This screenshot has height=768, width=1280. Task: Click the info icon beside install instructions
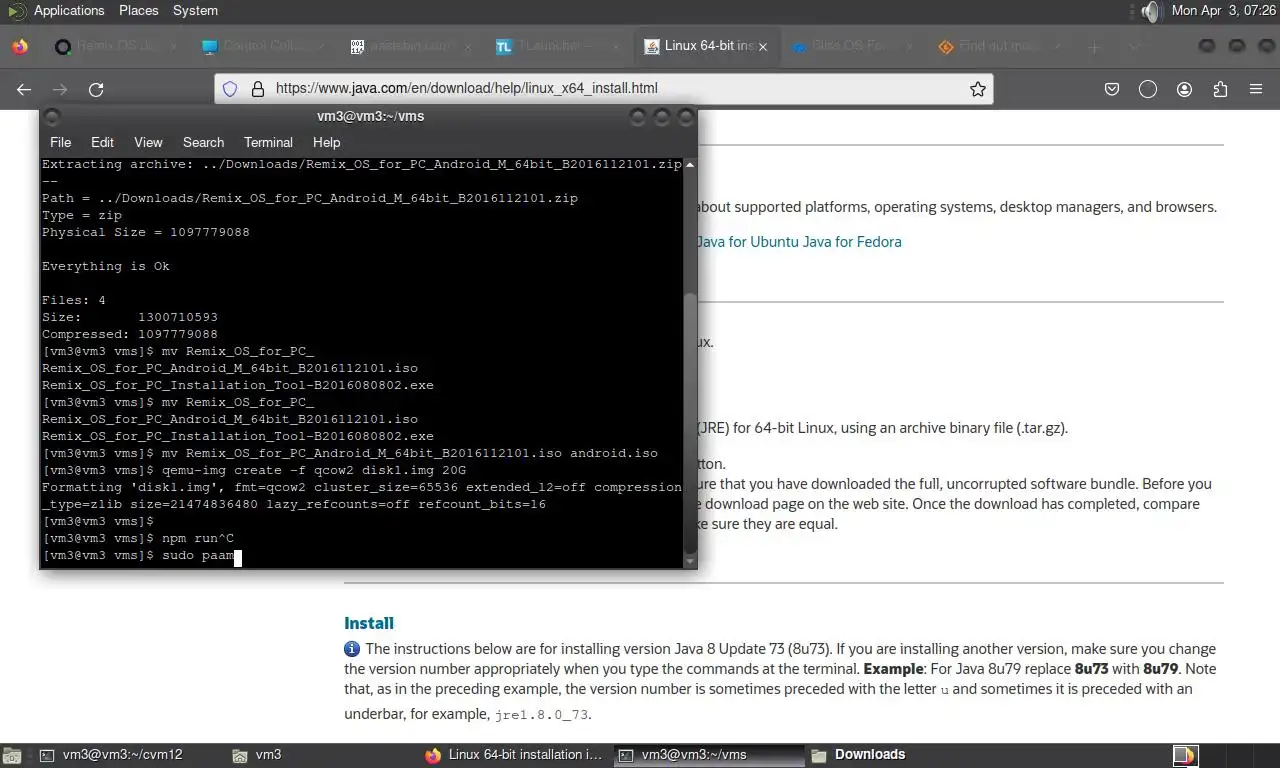click(352, 649)
